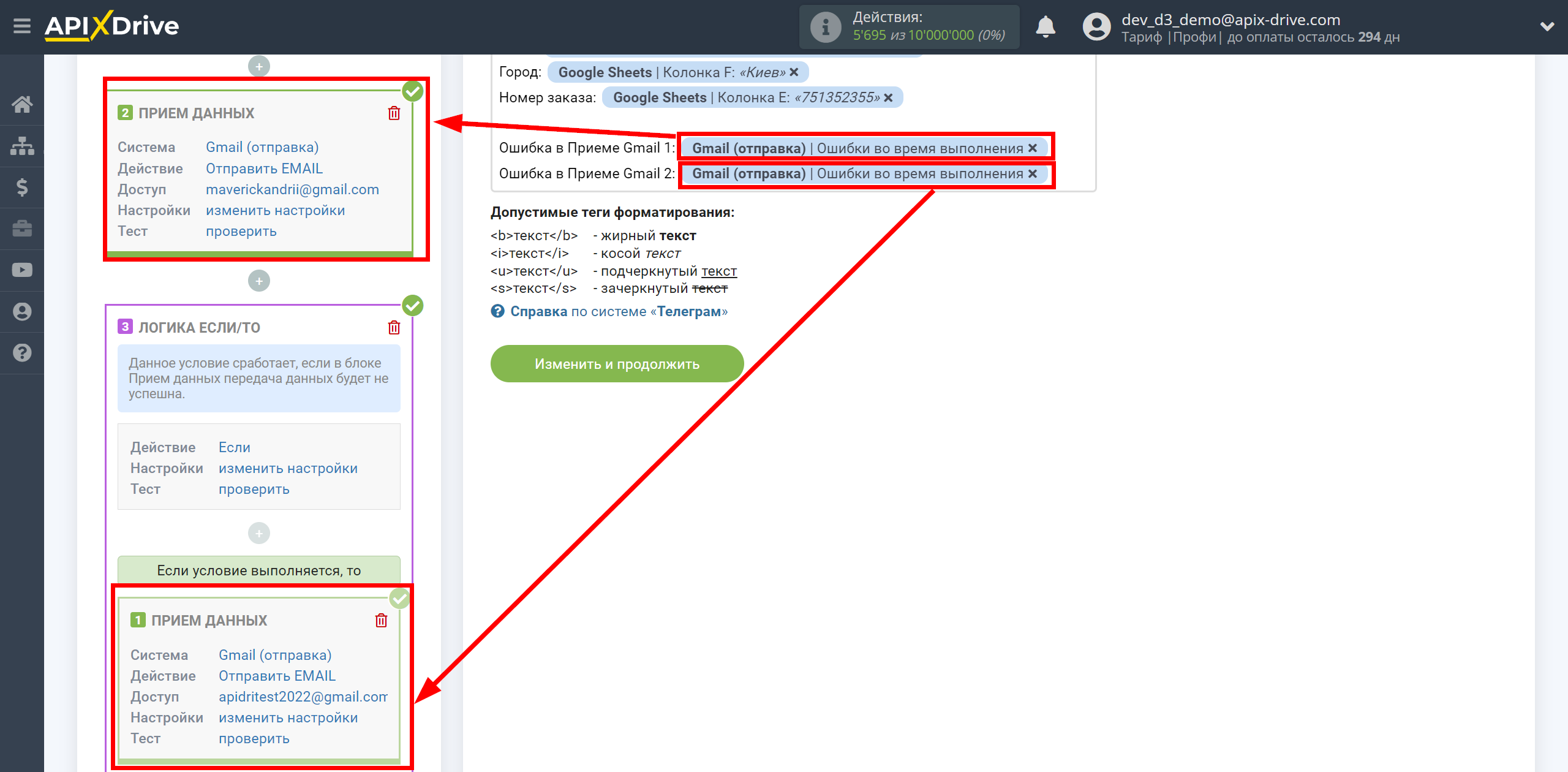Click Отправить EMAIL in nested step 1
The width and height of the screenshot is (1568, 772).
pyautogui.click(x=277, y=676)
